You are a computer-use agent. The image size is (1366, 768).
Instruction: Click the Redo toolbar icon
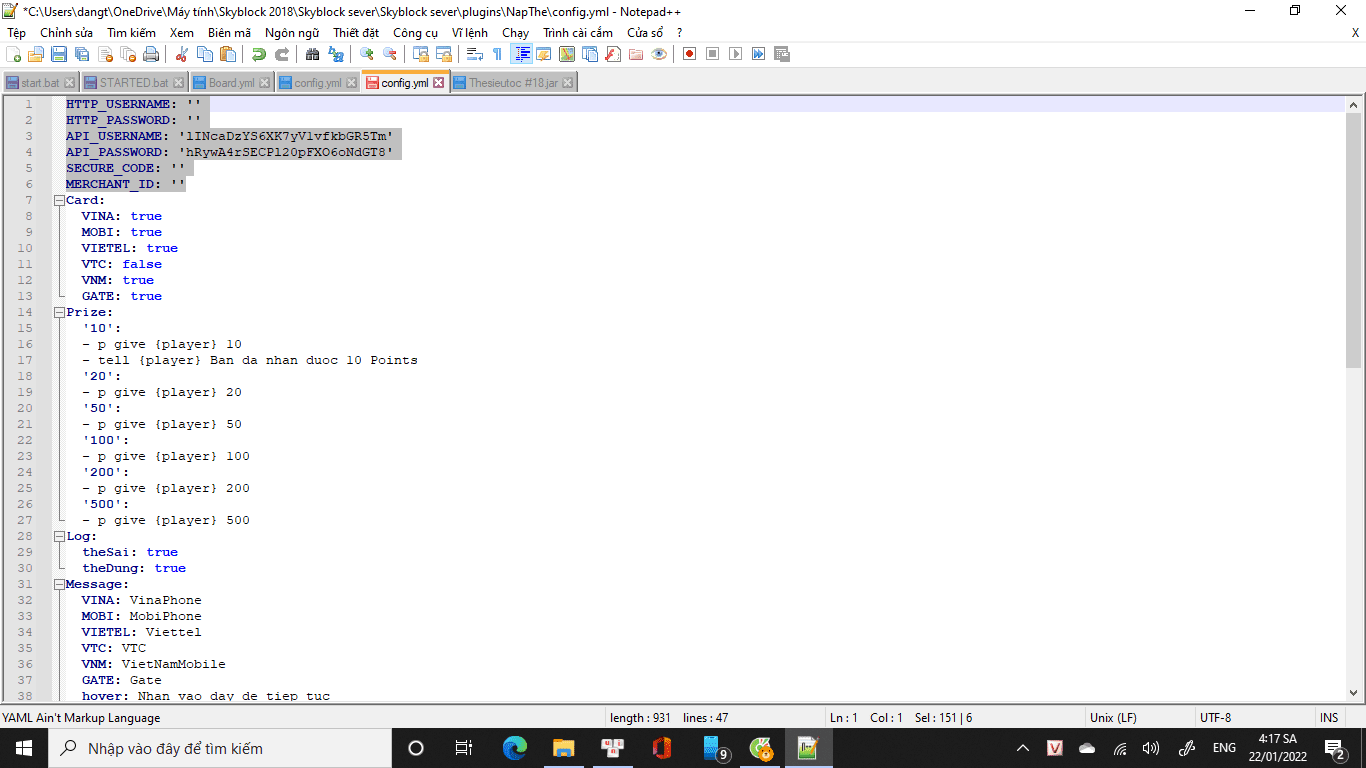pyautogui.click(x=282, y=54)
